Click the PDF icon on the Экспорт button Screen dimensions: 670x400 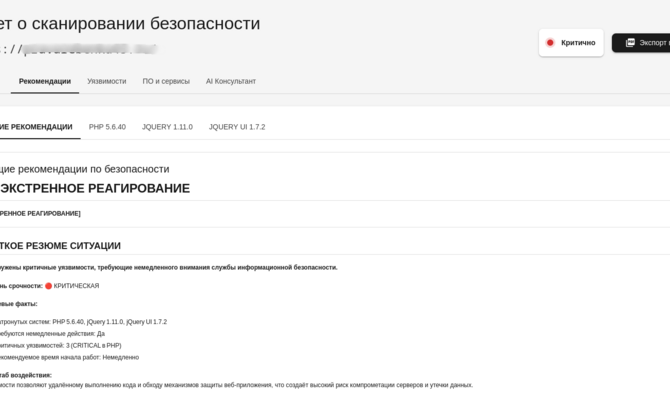tap(630, 43)
